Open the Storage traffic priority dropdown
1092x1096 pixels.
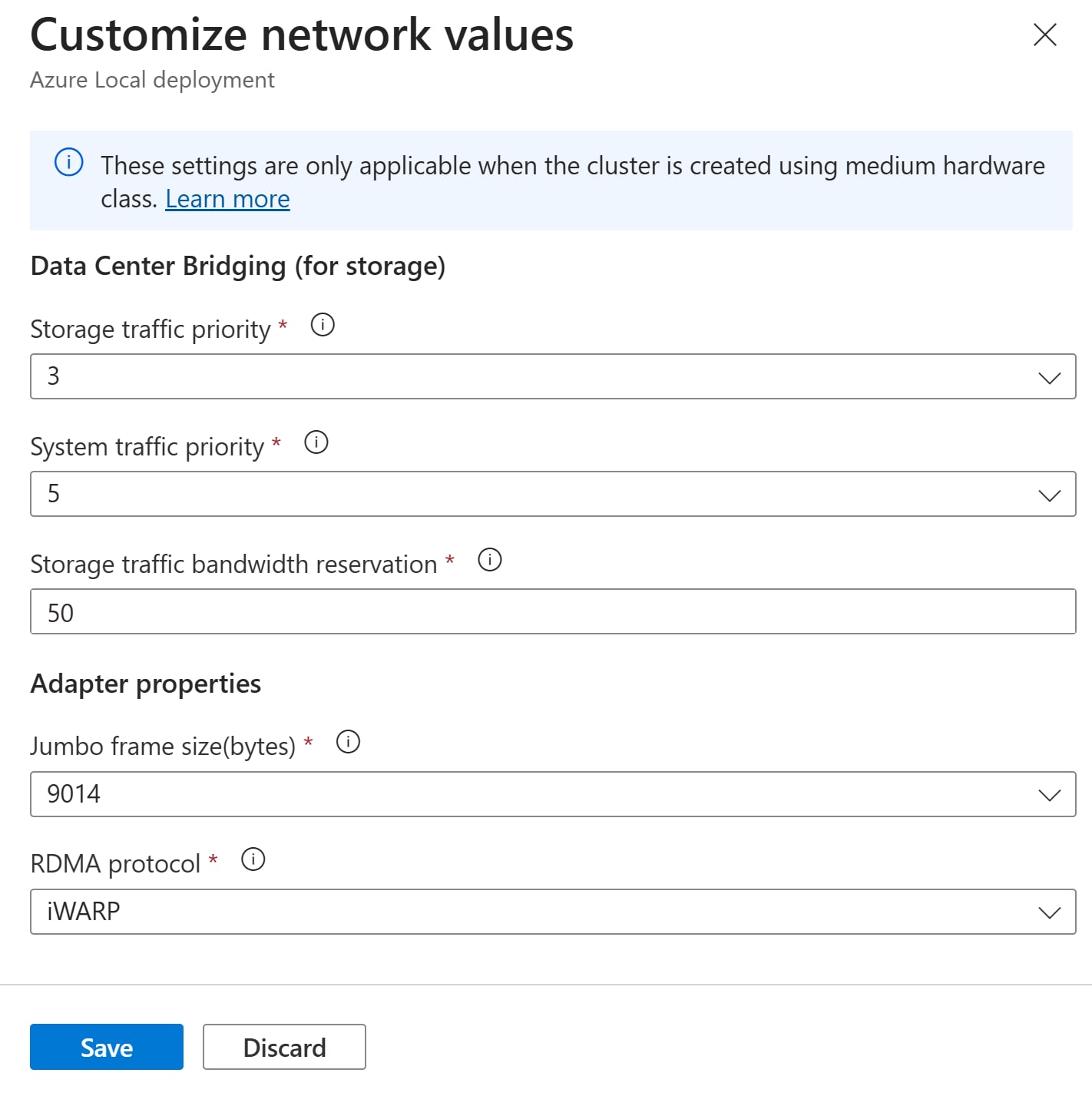click(x=553, y=376)
